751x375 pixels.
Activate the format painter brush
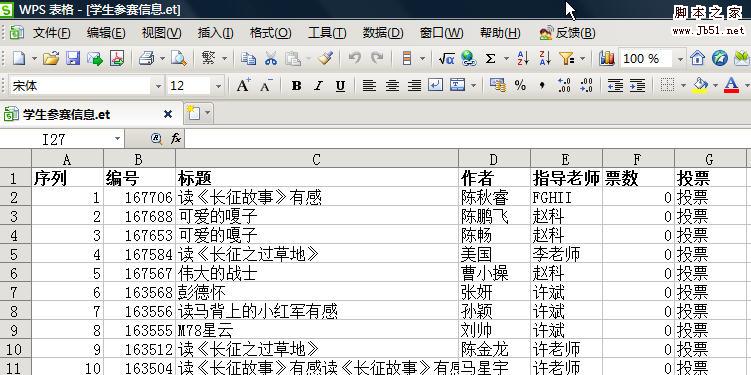pos(326,58)
